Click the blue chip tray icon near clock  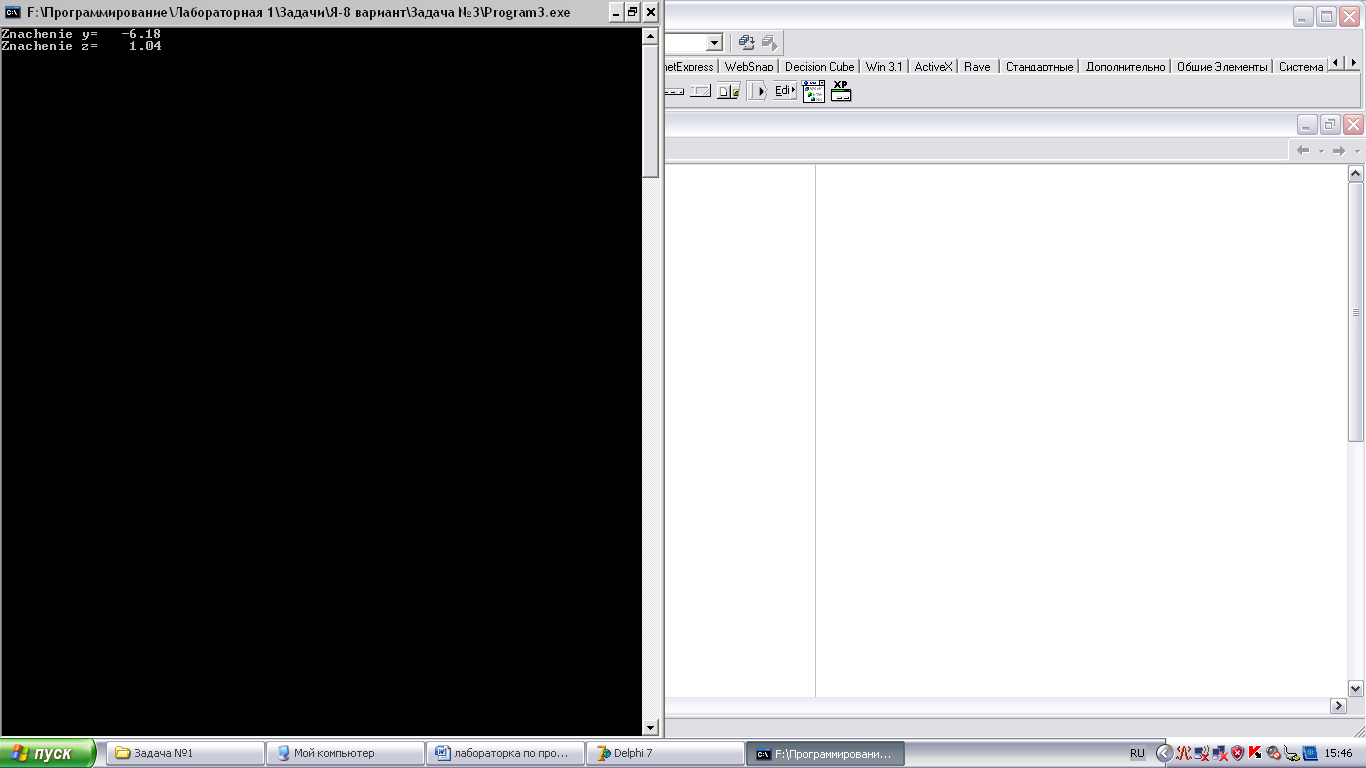coord(1310,753)
